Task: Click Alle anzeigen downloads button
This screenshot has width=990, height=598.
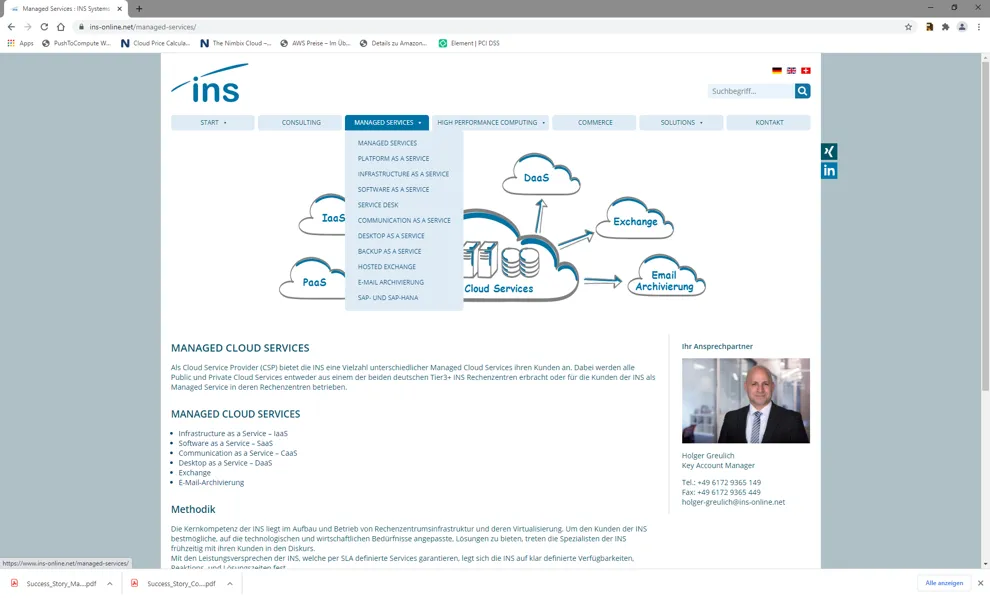Action: 944,583
